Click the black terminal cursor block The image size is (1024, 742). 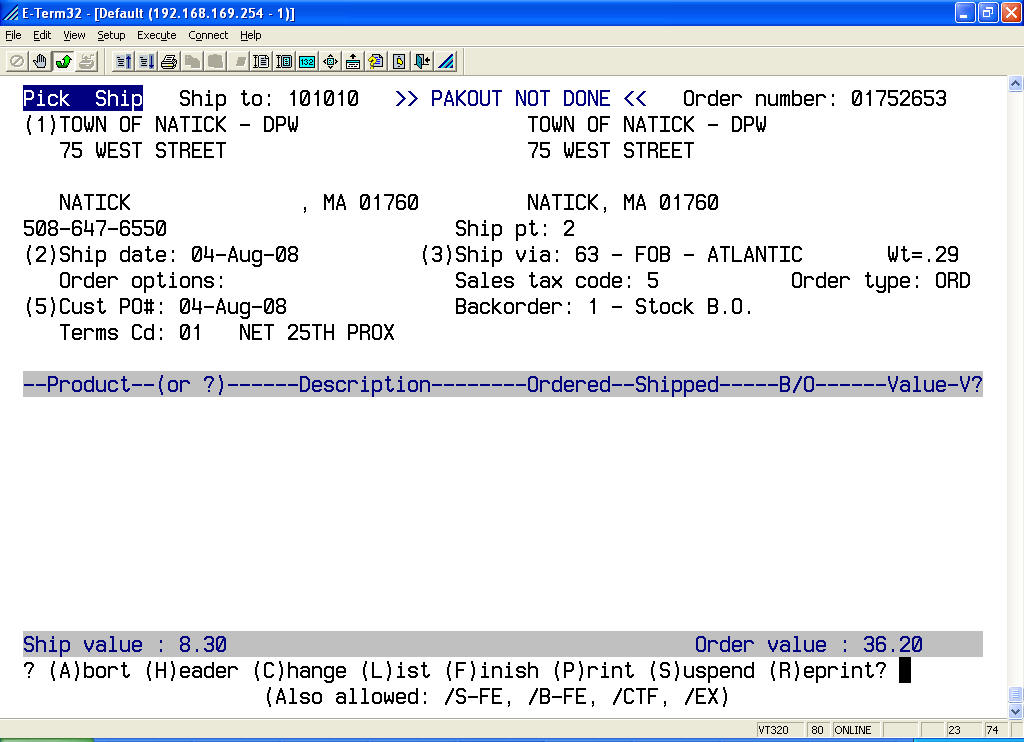(x=904, y=671)
